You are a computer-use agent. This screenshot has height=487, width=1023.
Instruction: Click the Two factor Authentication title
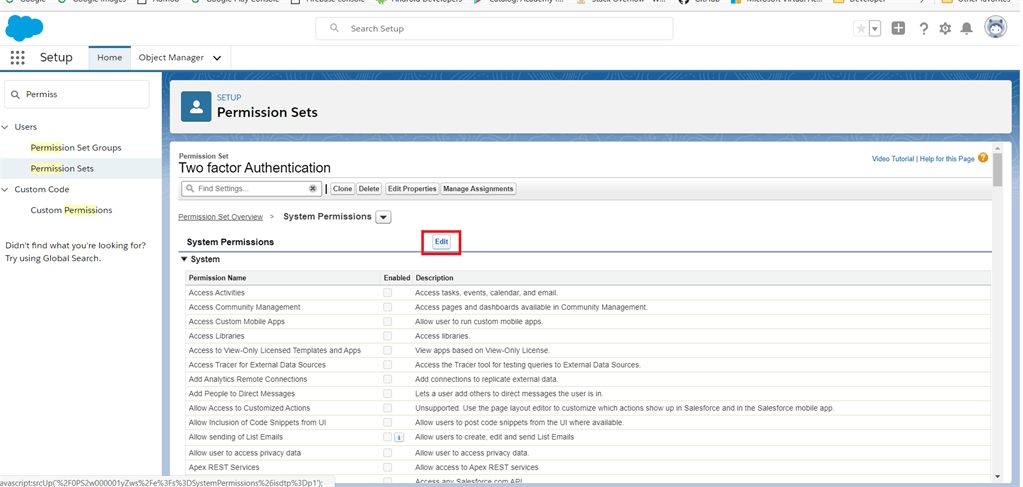(254, 168)
